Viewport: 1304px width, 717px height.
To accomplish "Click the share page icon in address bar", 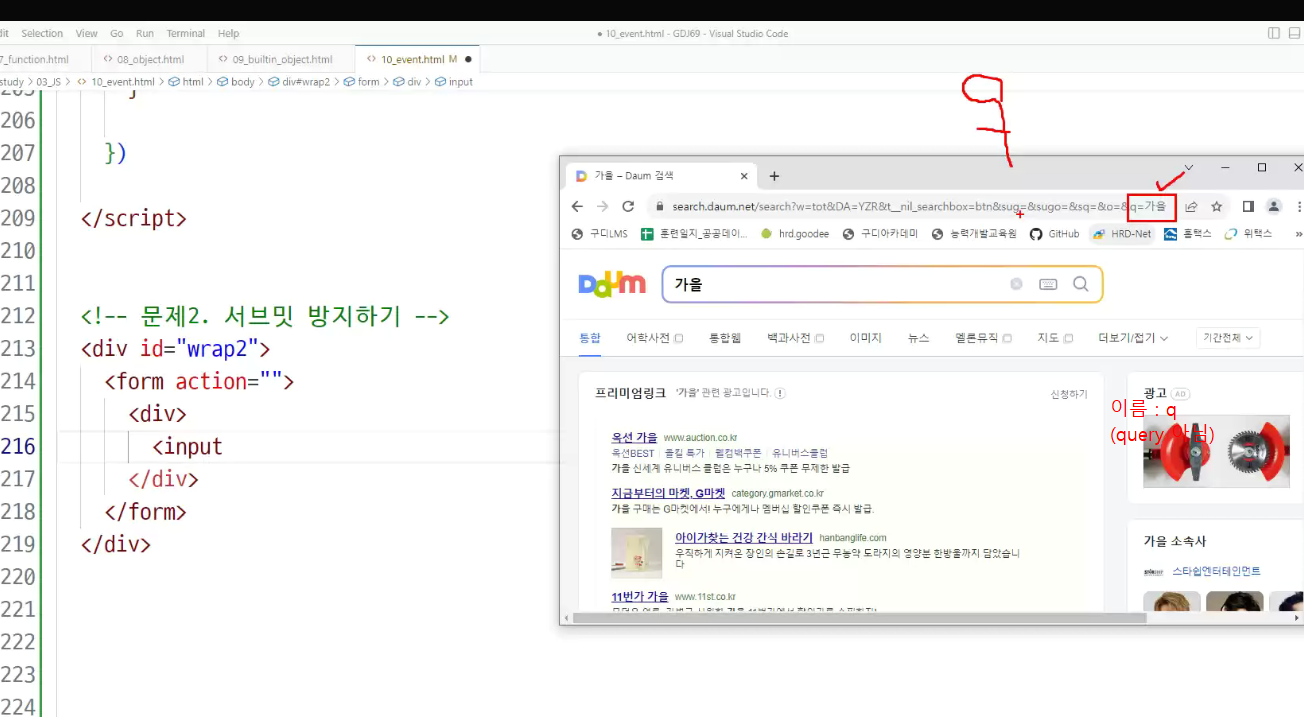I will (x=1191, y=206).
